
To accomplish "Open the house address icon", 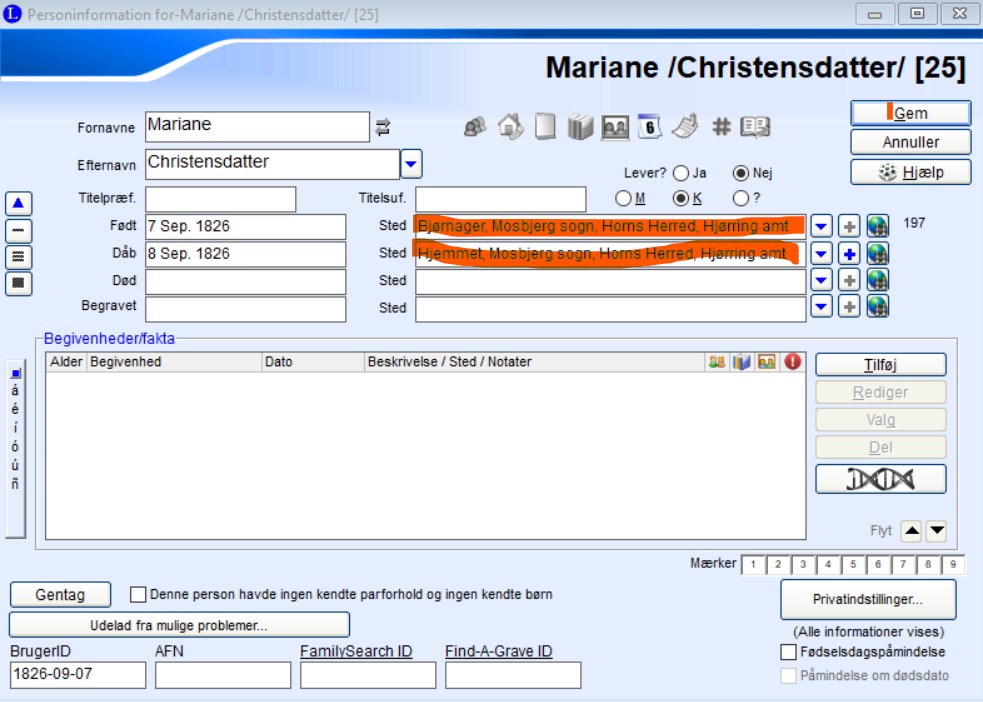I will click(511, 127).
